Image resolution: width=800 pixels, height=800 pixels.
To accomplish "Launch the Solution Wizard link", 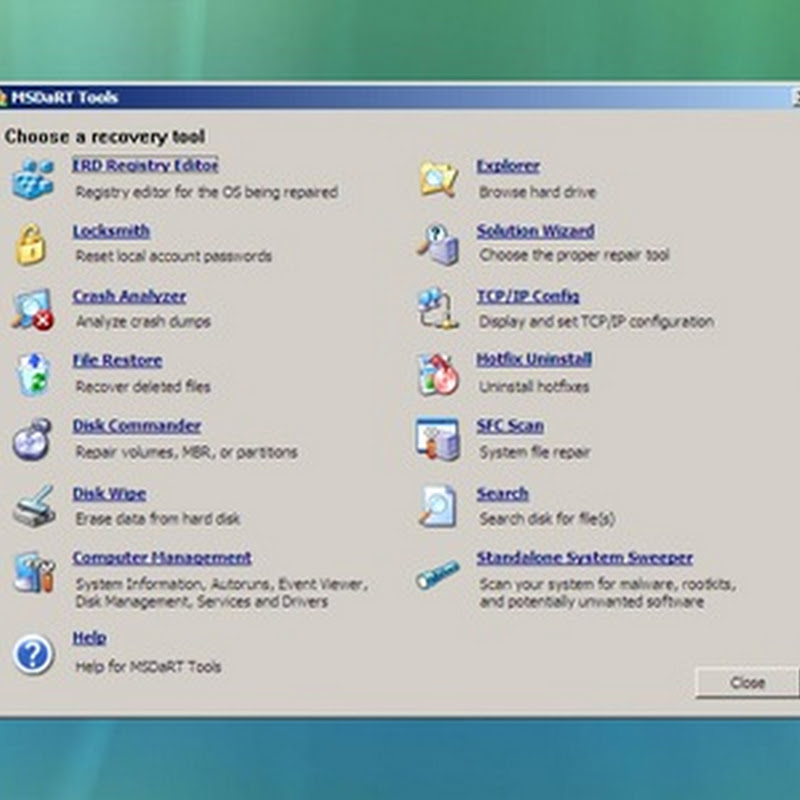I will point(535,231).
